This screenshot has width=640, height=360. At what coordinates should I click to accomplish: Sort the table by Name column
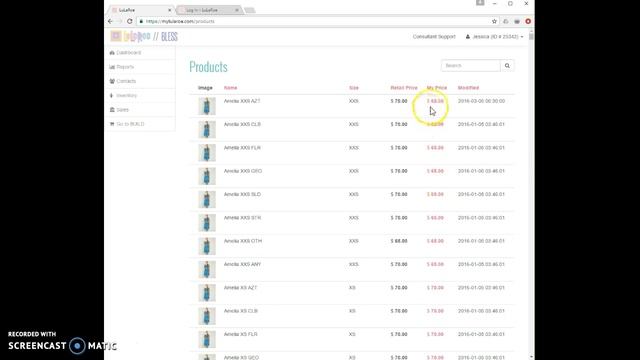230,88
